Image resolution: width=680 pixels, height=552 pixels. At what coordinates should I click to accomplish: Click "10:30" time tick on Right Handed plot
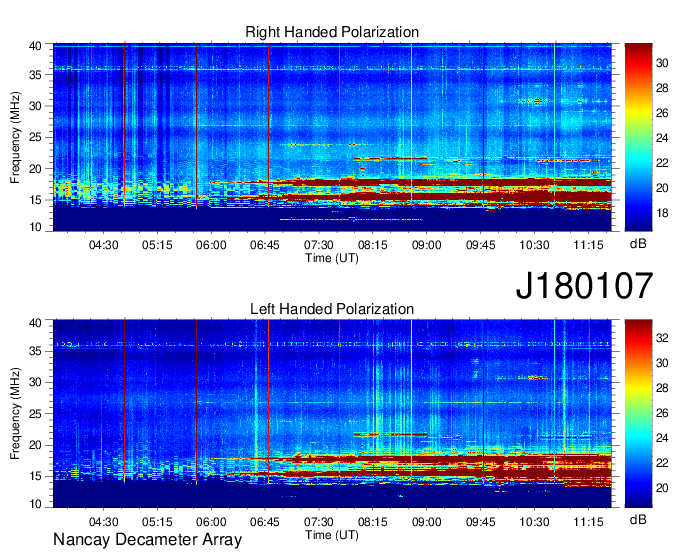[x=534, y=245]
